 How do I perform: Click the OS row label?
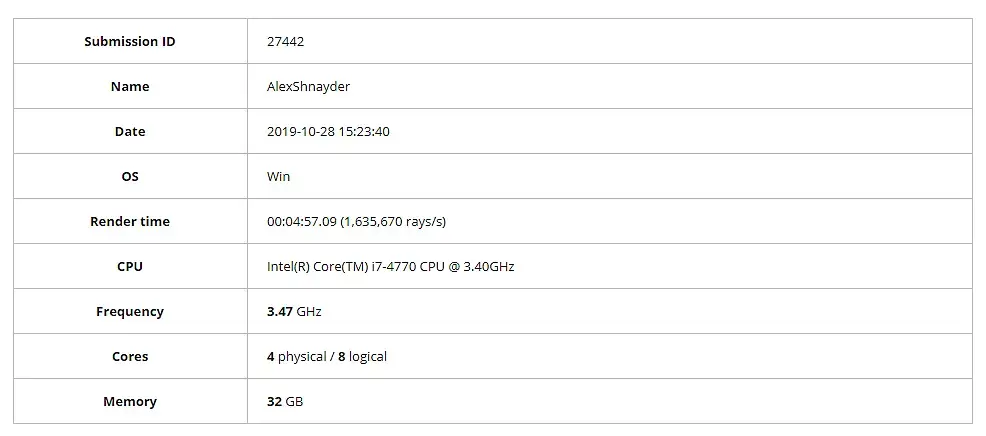130,176
